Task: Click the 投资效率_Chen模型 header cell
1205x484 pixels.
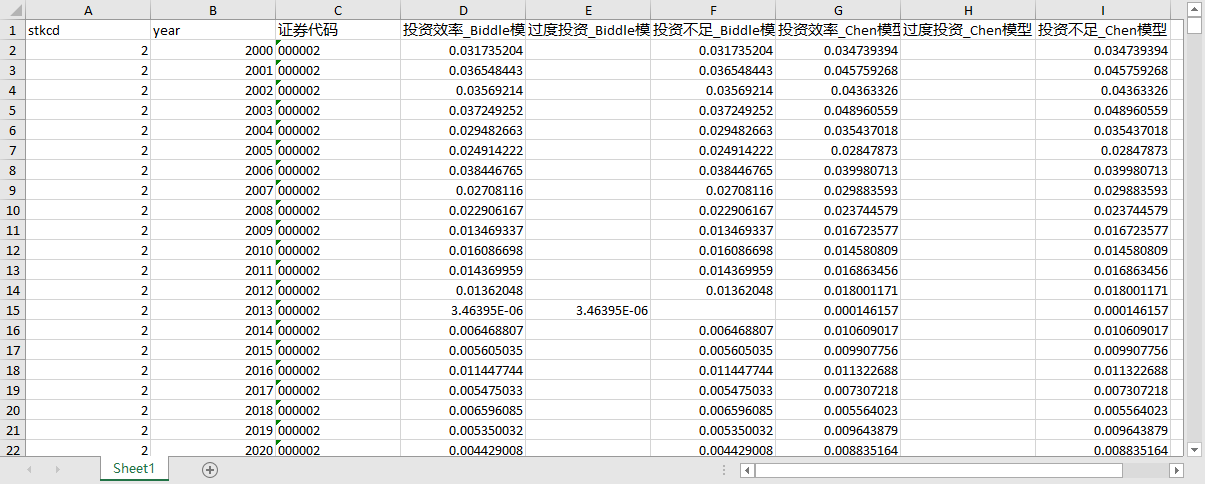Action: [838, 30]
